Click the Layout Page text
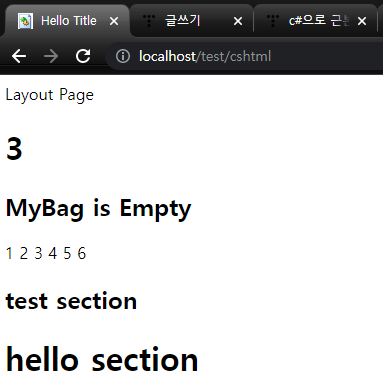Viewport: 383px width, 384px height. pyautogui.click(x=50, y=95)
